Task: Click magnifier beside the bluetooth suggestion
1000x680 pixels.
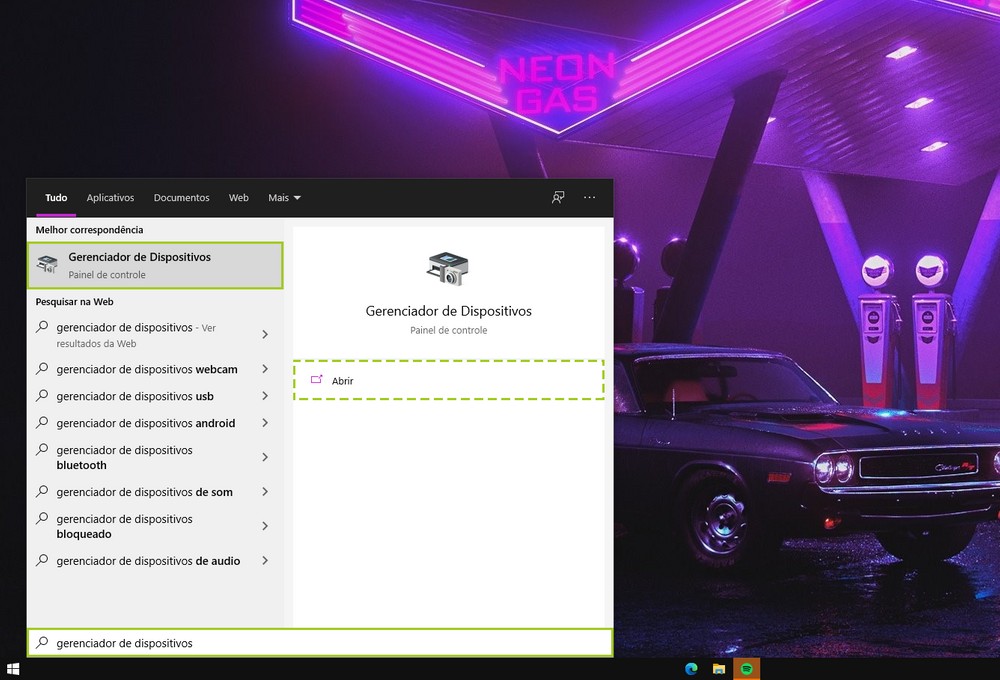Action: [x=42, y=449]
